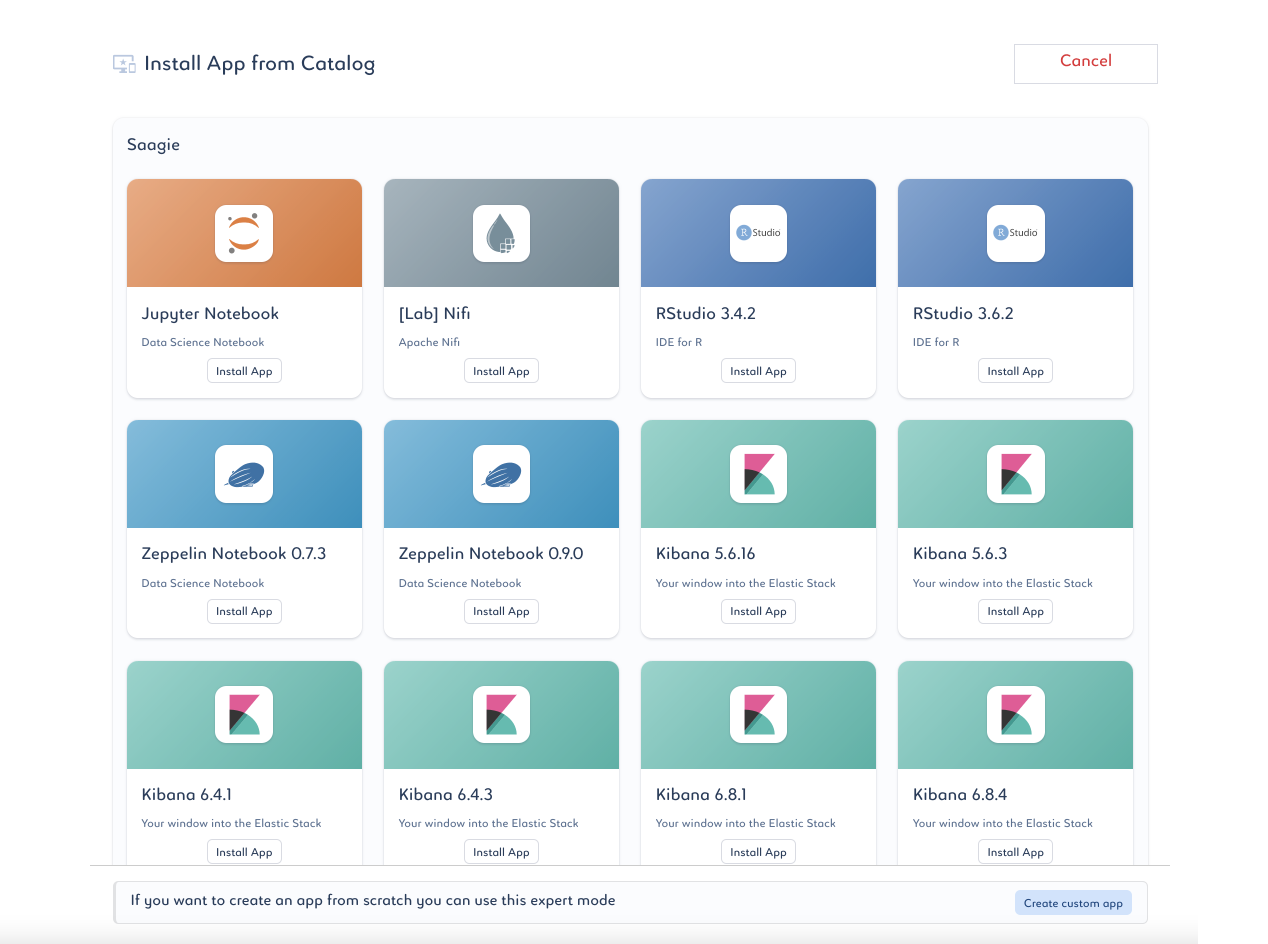Viewport: 1268px width, 944px height.
Task: Click Install App under Kibana 6.4.1
Action: coord(244,852)
